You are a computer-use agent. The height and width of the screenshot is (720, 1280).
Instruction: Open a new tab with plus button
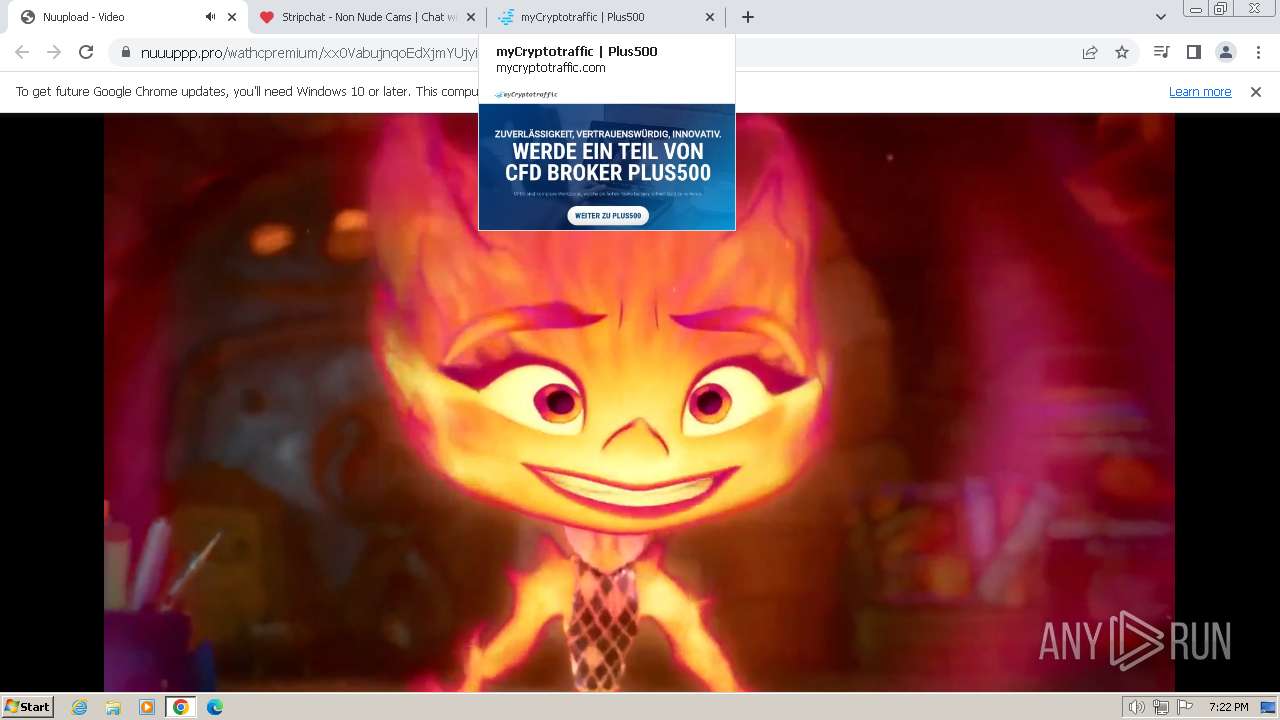pos(748,17)
